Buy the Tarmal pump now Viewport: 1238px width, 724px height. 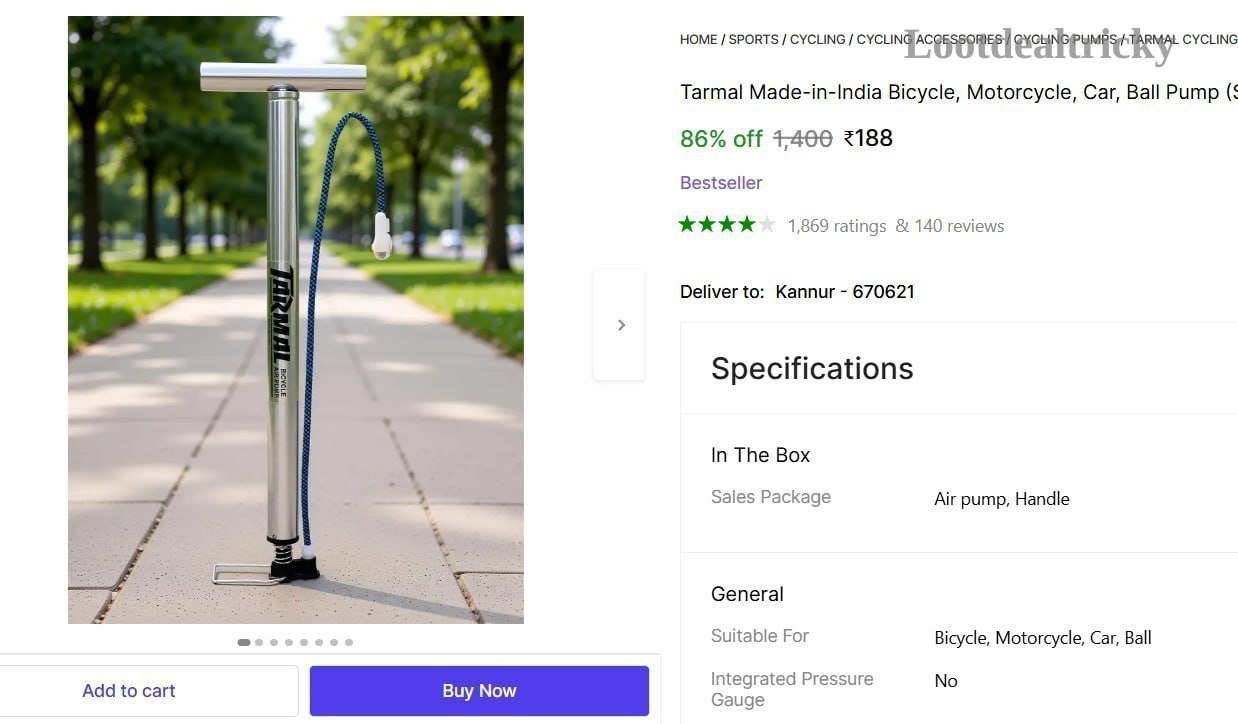(x=479, y=691)
